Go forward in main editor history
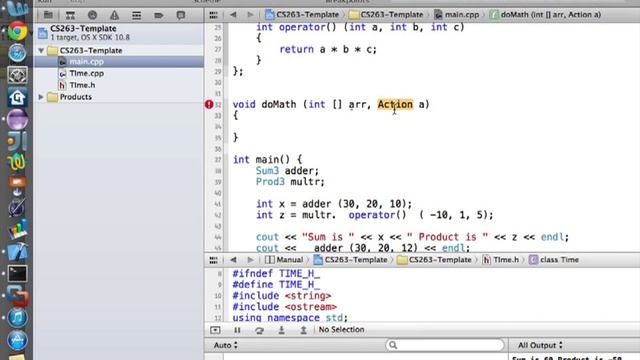The image size is (640, 360). pos(250,15)
